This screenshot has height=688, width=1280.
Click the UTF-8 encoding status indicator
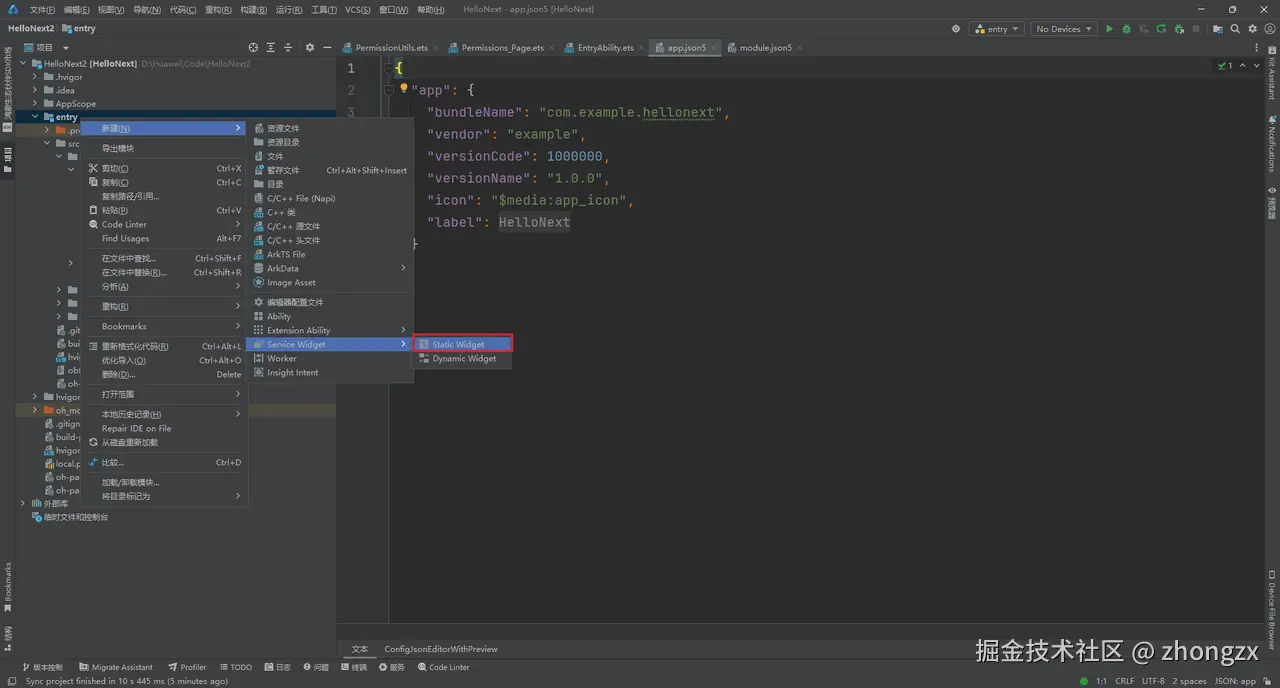click(1153, 681)
